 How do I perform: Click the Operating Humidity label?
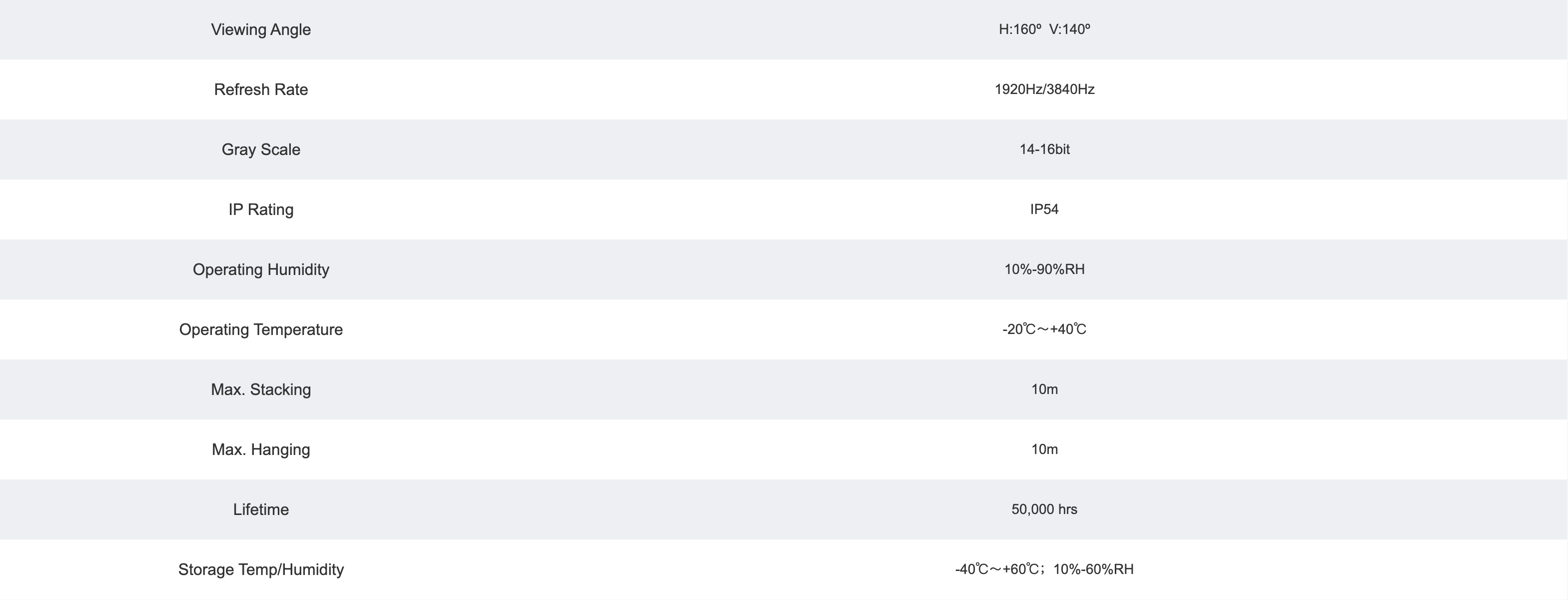[x=260, y=270]
